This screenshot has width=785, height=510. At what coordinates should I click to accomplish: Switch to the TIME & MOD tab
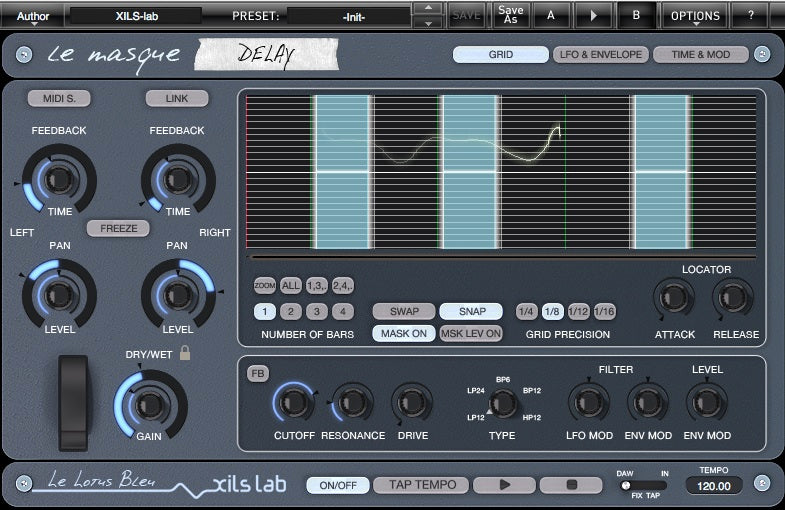point(700,54)
